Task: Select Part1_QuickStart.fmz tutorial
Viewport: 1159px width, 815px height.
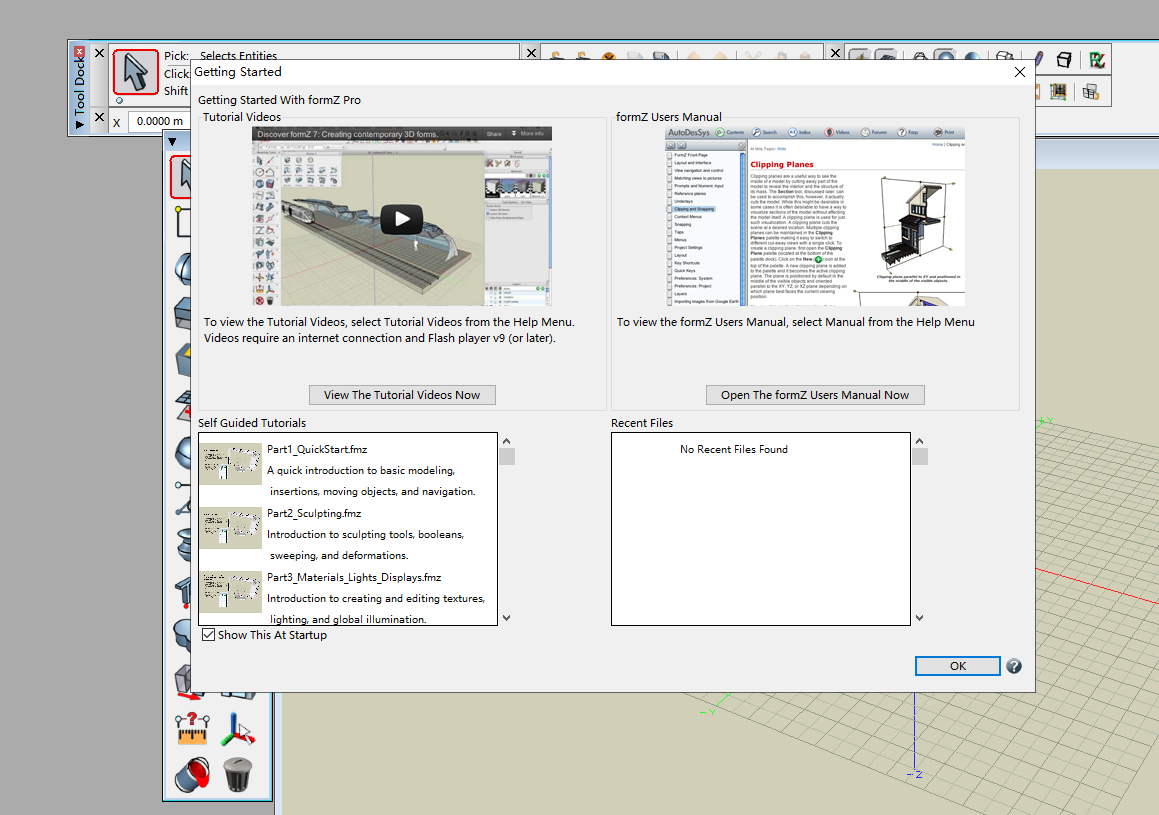Action: (x=317, y=449)
